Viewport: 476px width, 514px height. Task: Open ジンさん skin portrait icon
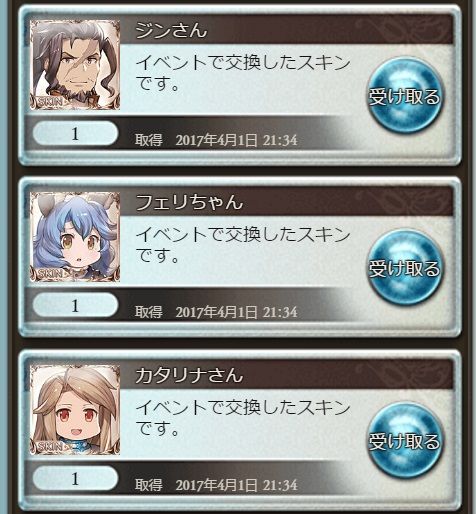75,65
